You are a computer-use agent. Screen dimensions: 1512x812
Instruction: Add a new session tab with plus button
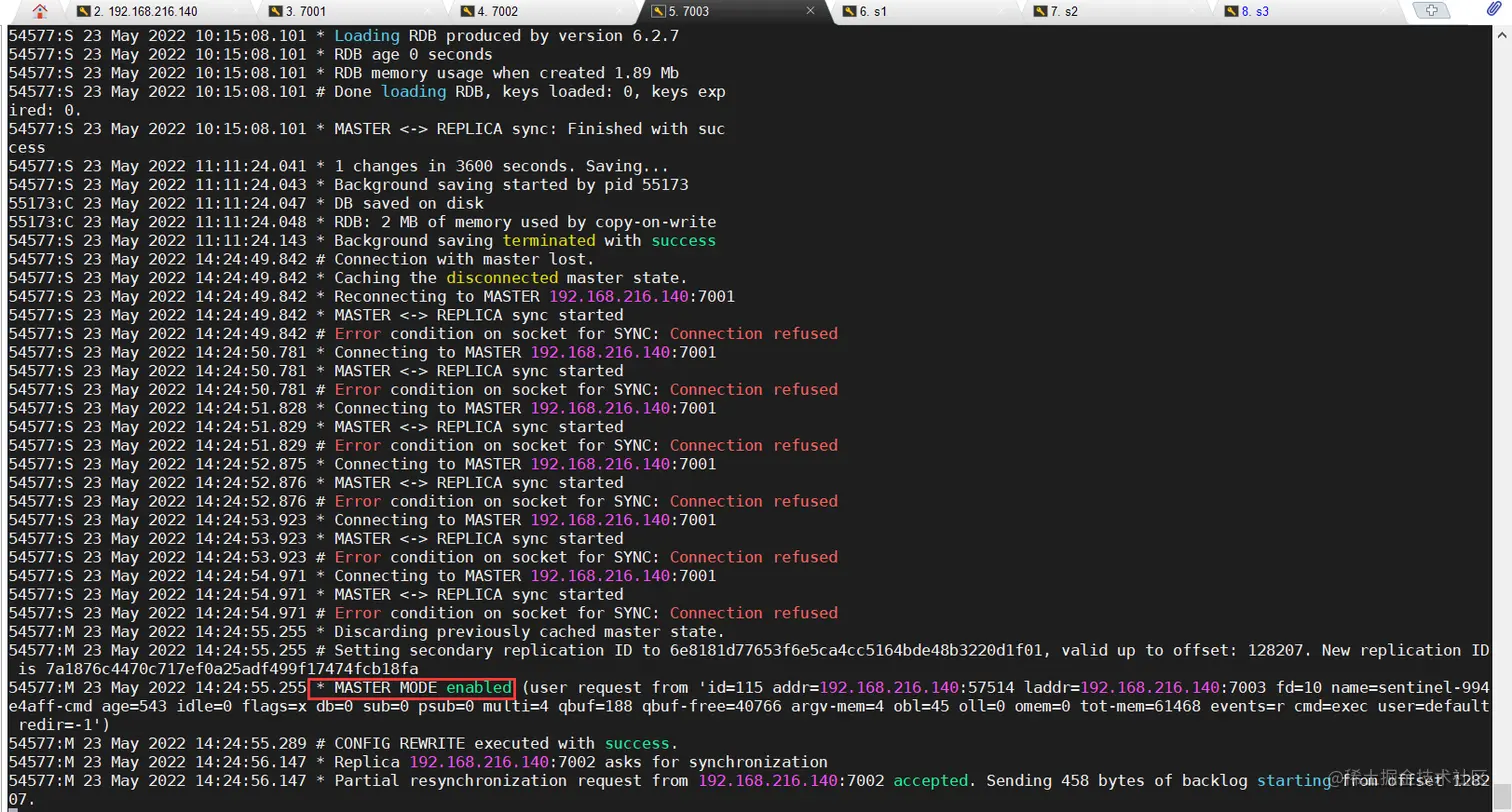click(x=1431, y=11)
